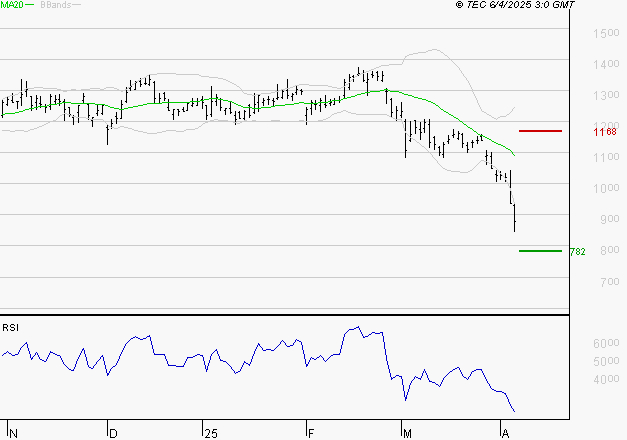Click the 700 price axis label
The image size is (627, 440).
coord(610,282)
